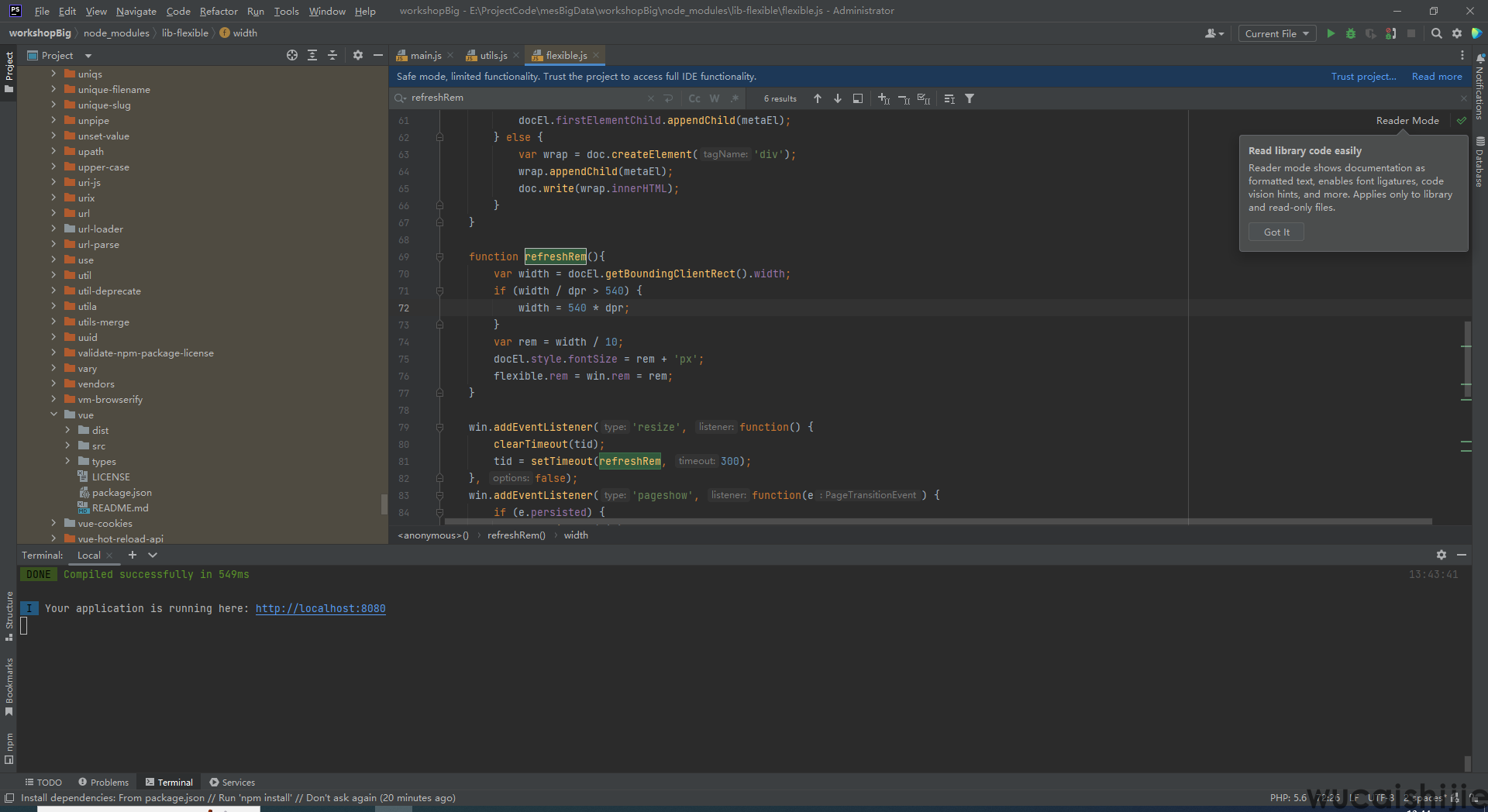The width and height of the screenshot is (1488, 812).
Task: Open Search Everywhere magnifier icon
Action: coord(1437,33)
